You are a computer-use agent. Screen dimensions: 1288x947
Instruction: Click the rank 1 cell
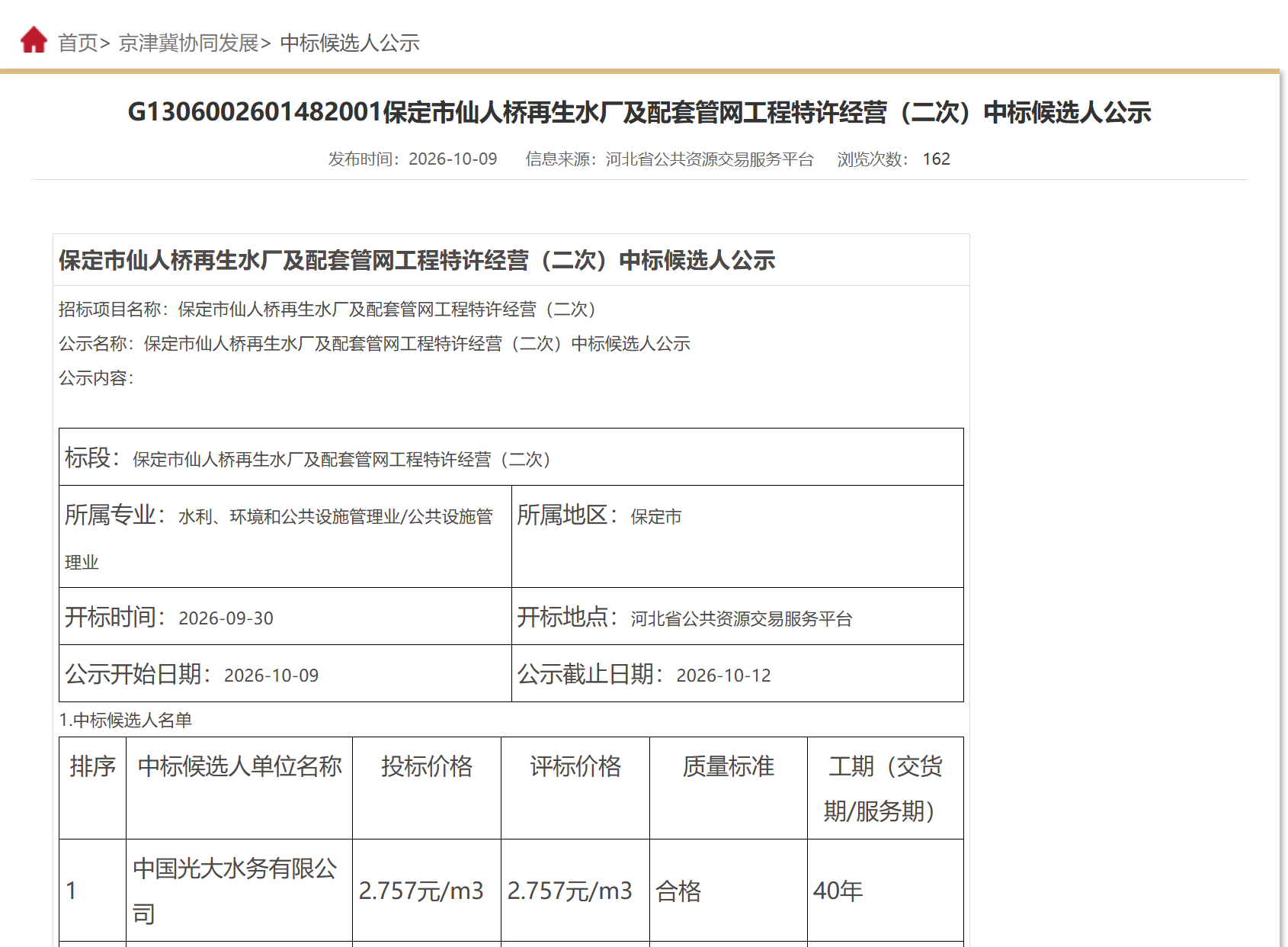(x=93, y=891)
